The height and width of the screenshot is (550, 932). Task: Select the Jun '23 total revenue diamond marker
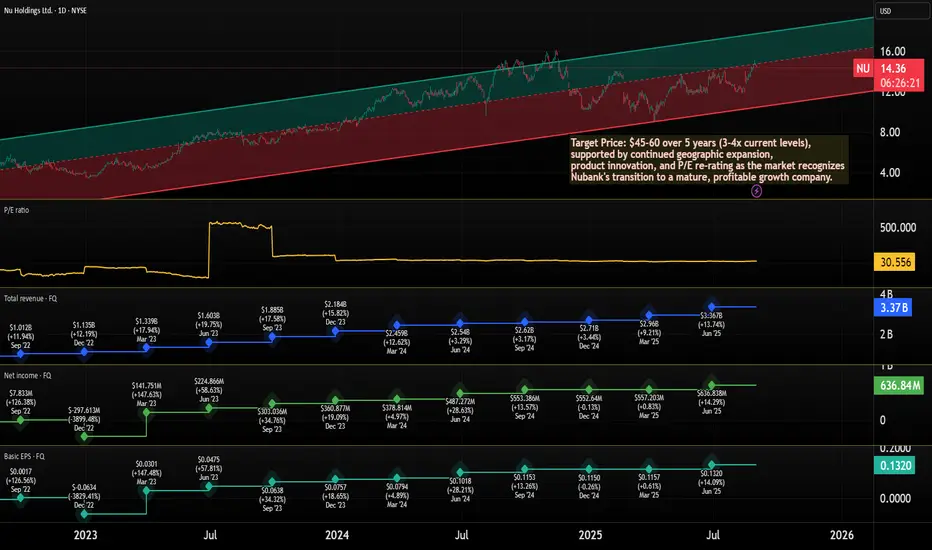[209, 342]
